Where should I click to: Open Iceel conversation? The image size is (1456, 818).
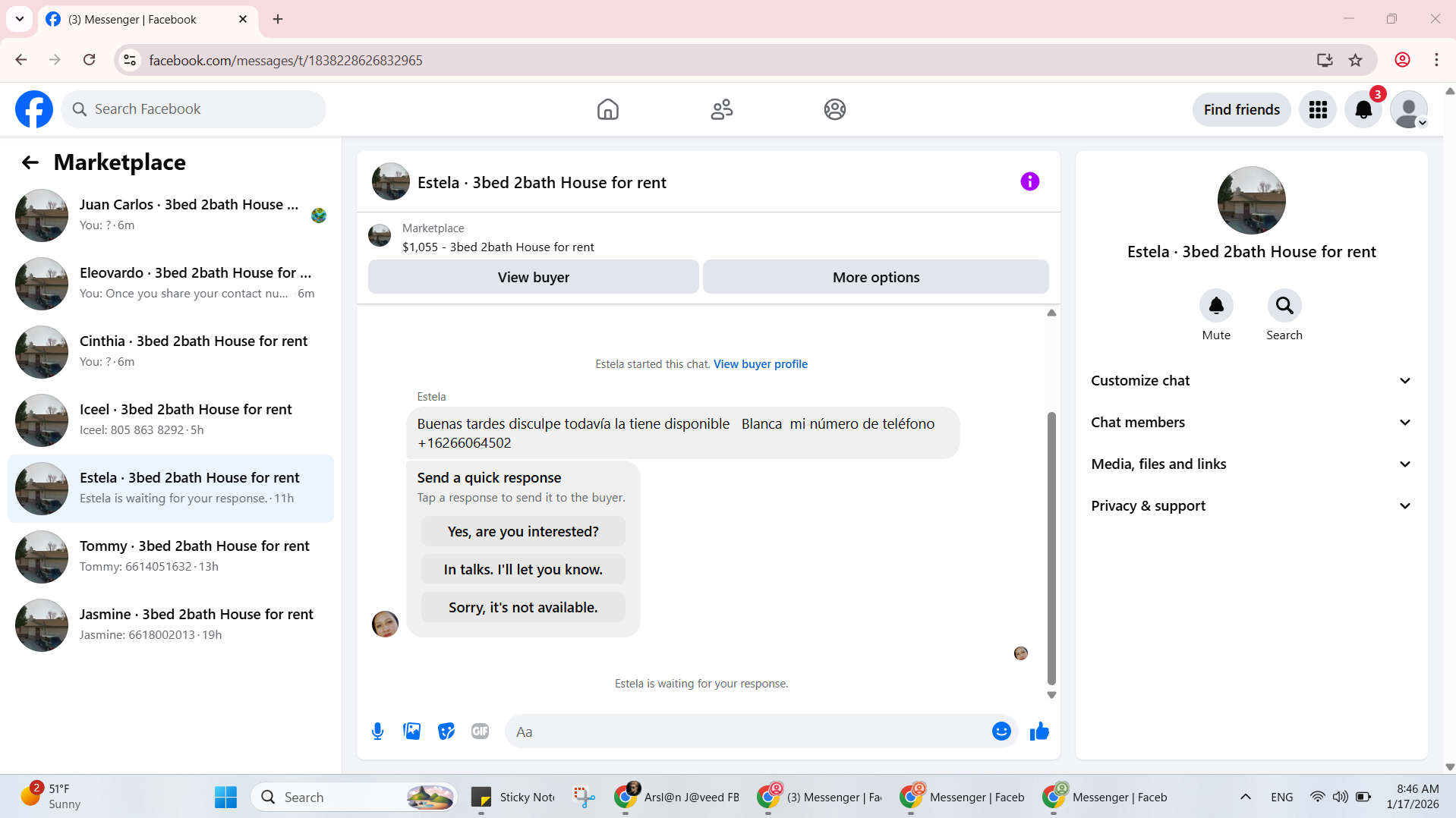(x=171, y=420)
